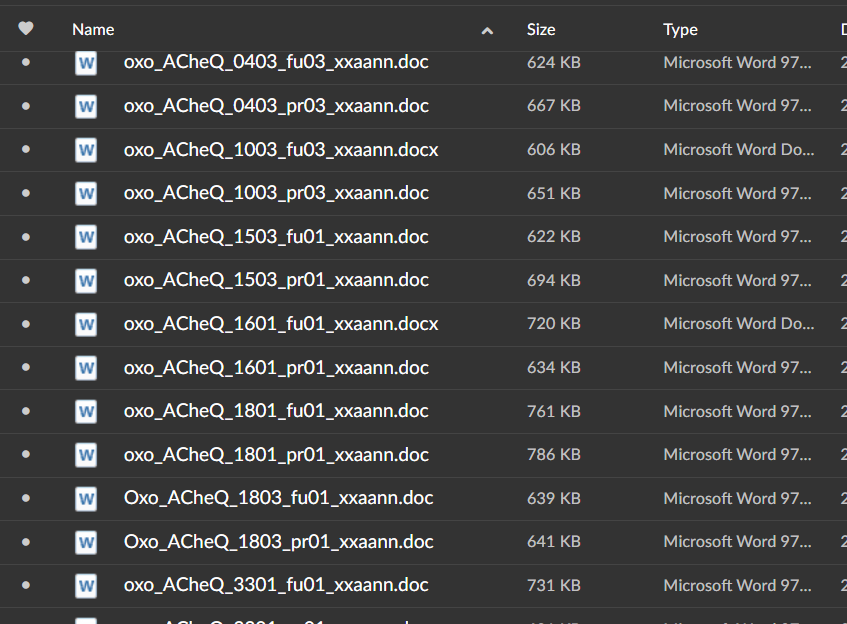Viewport: 847px width, 624px height.
Task: Toggle favorite dot for oxo_ACheQ_1003_pr03_xxaann.doc
Action: point(26,193)
